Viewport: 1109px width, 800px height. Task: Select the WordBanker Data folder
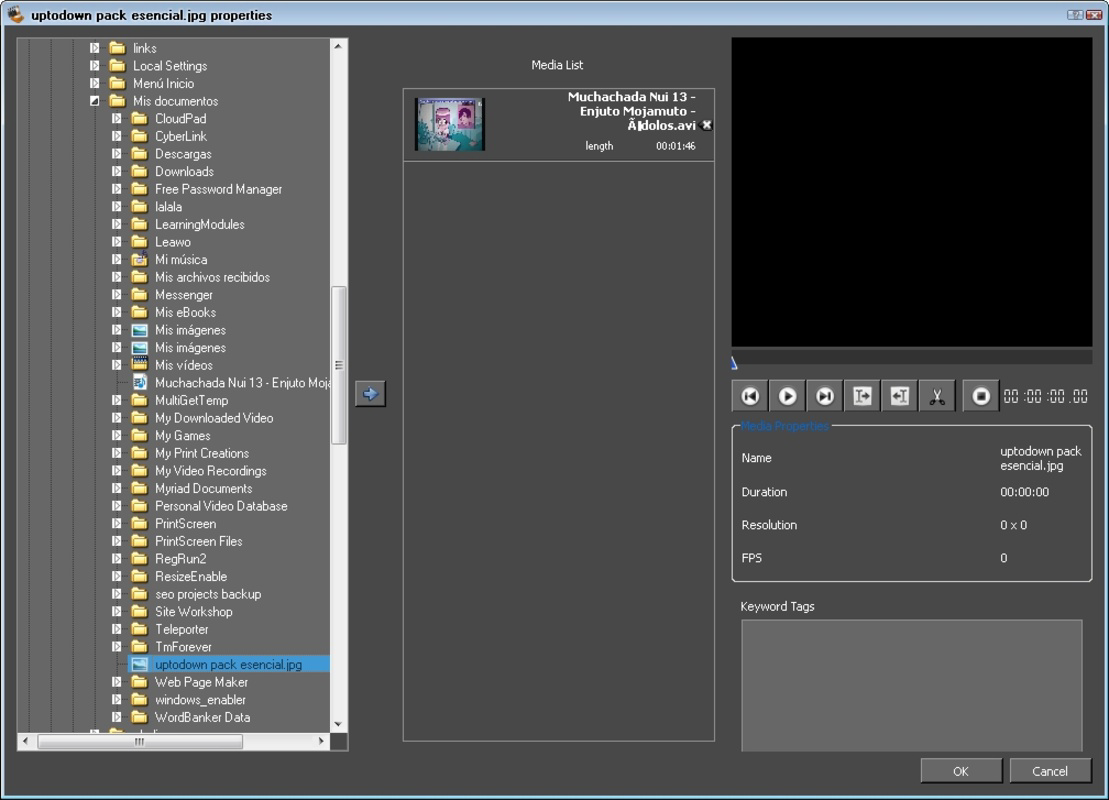202,717
